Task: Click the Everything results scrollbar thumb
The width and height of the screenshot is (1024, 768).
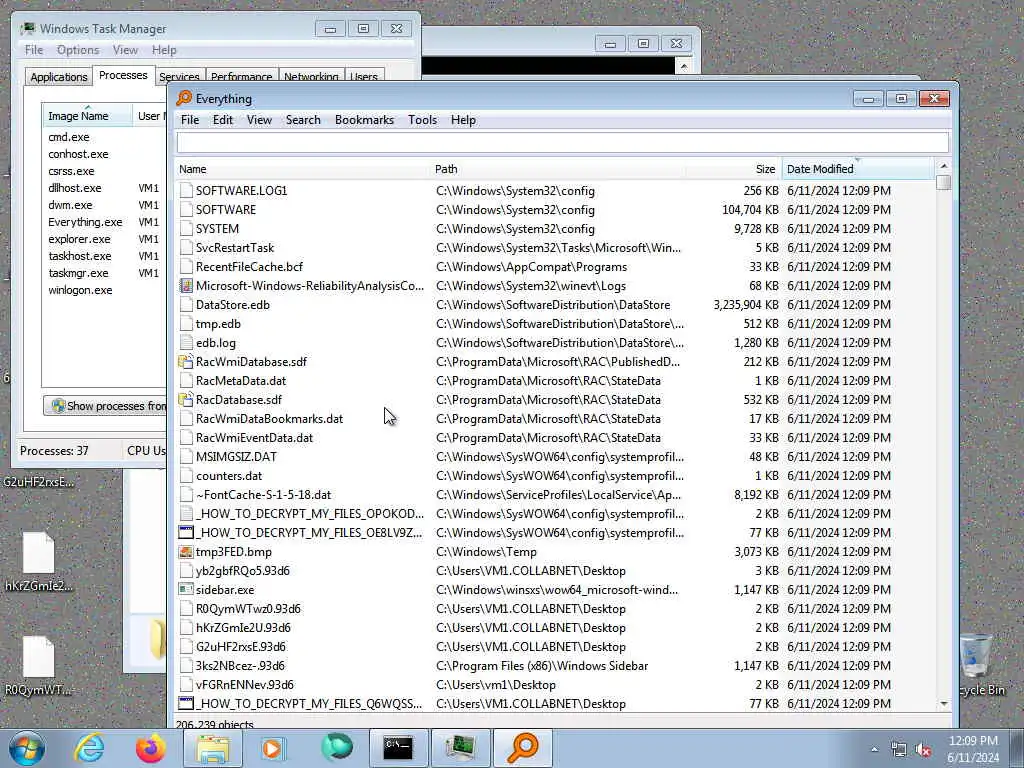Action: 943,182
